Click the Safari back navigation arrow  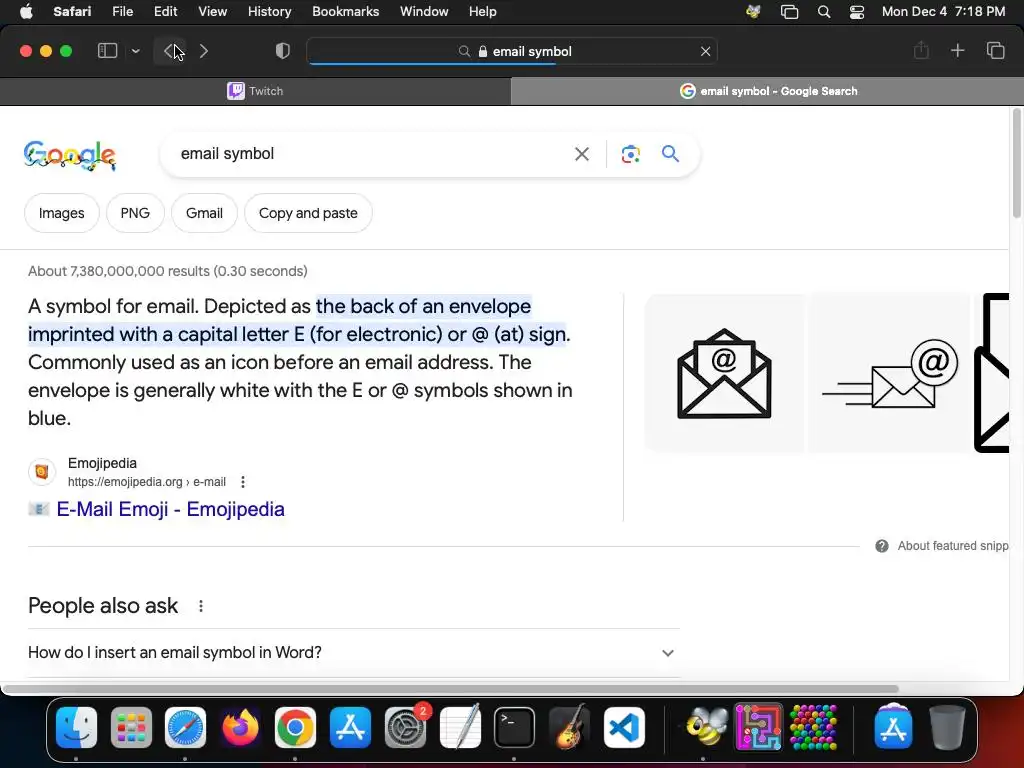pos(170,51)
